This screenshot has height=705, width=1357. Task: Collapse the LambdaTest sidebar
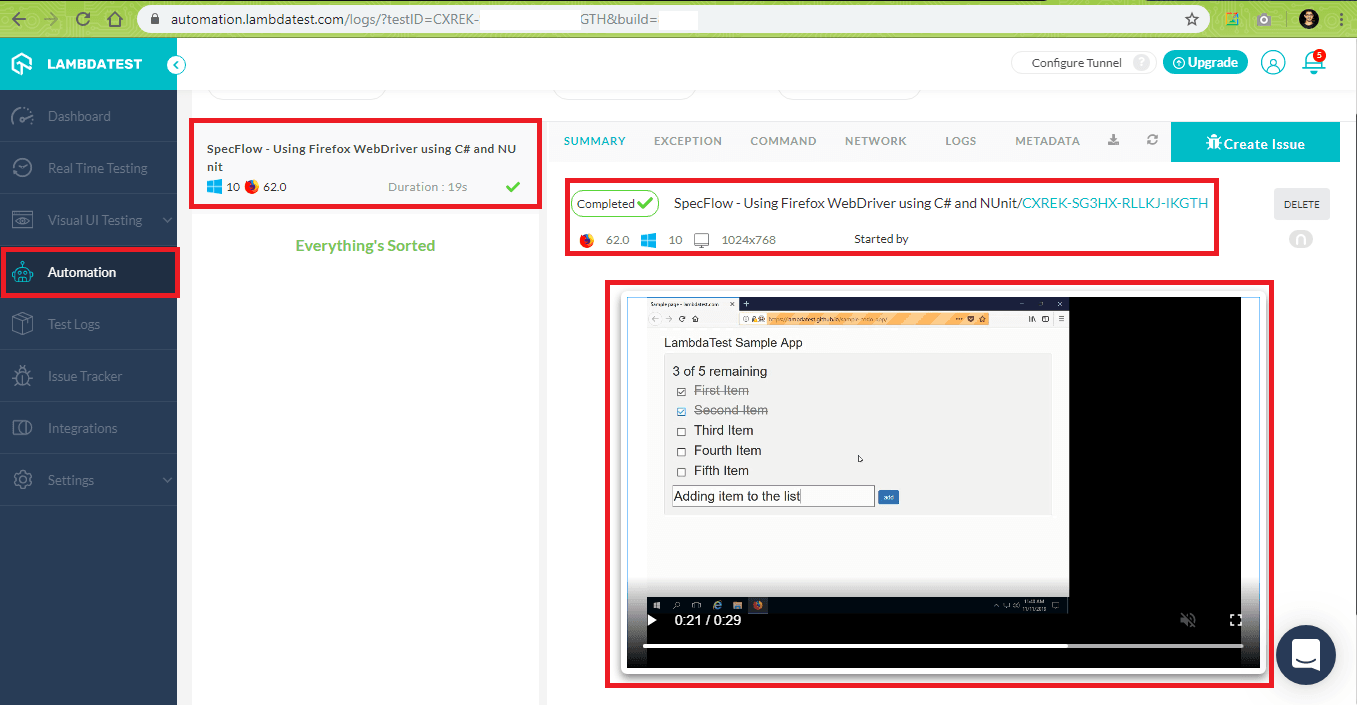(x=175, y=63)
